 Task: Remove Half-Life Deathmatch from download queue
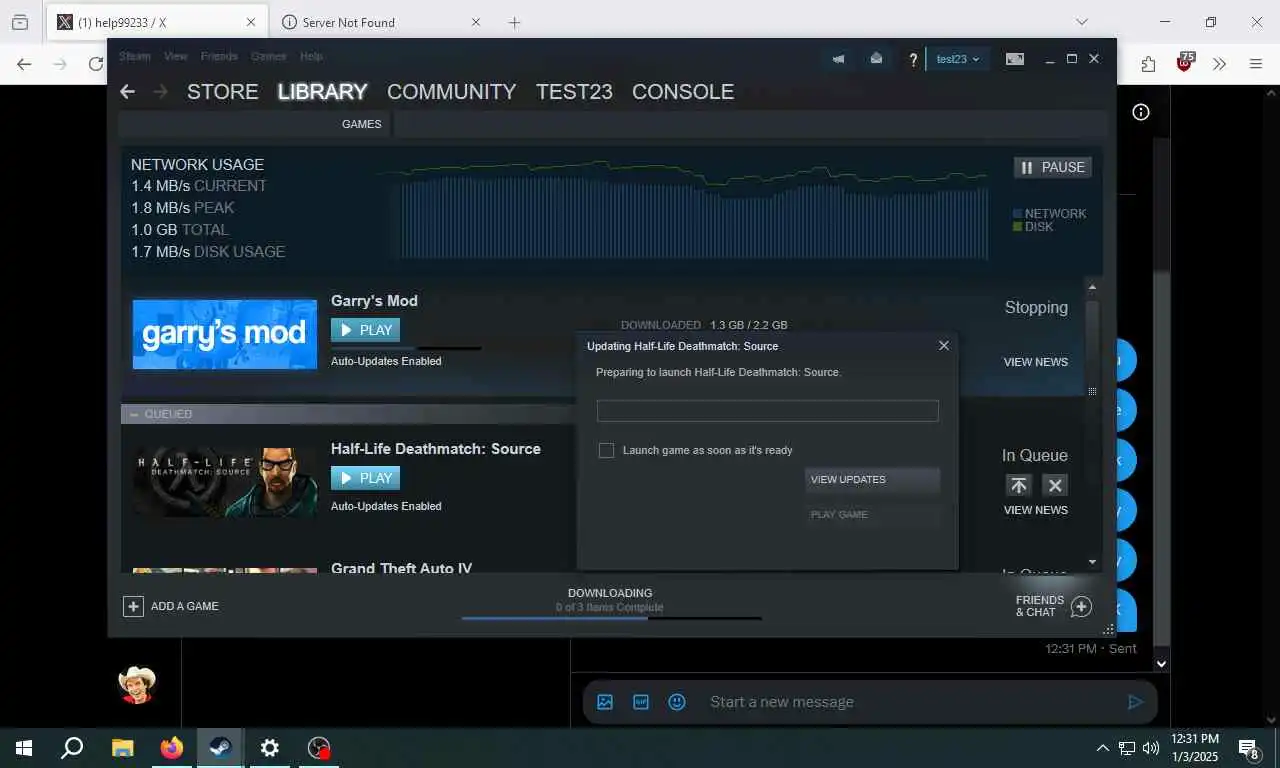coord(1055,485)
